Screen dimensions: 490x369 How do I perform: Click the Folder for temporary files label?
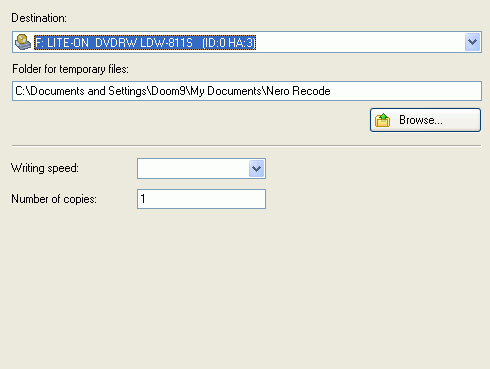pyautogui.click(x=70, y=69)
